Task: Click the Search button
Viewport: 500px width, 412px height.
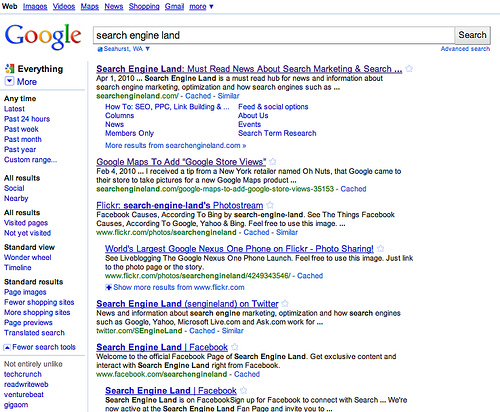Action: 472,35
